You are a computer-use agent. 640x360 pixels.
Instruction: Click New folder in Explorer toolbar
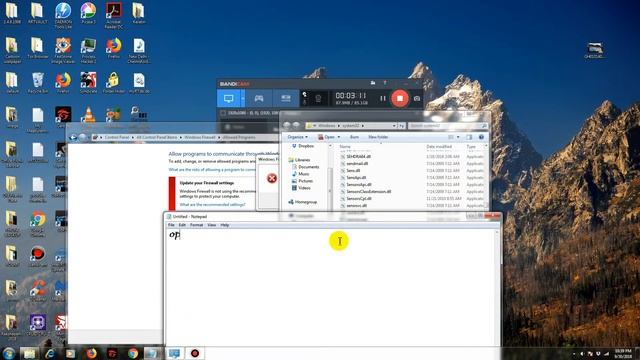[x=378, y=137]
